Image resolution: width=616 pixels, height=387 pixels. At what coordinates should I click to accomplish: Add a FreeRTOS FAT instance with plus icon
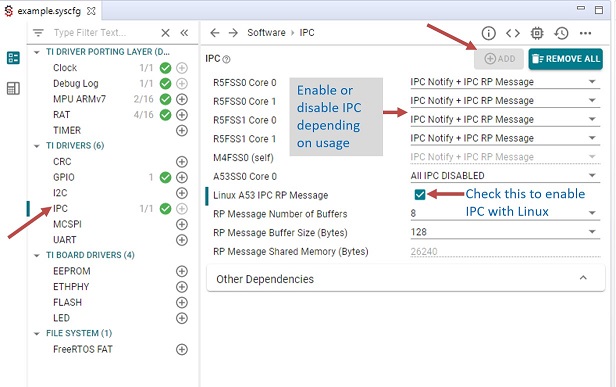pyautogui.click(x=182, y=349)
